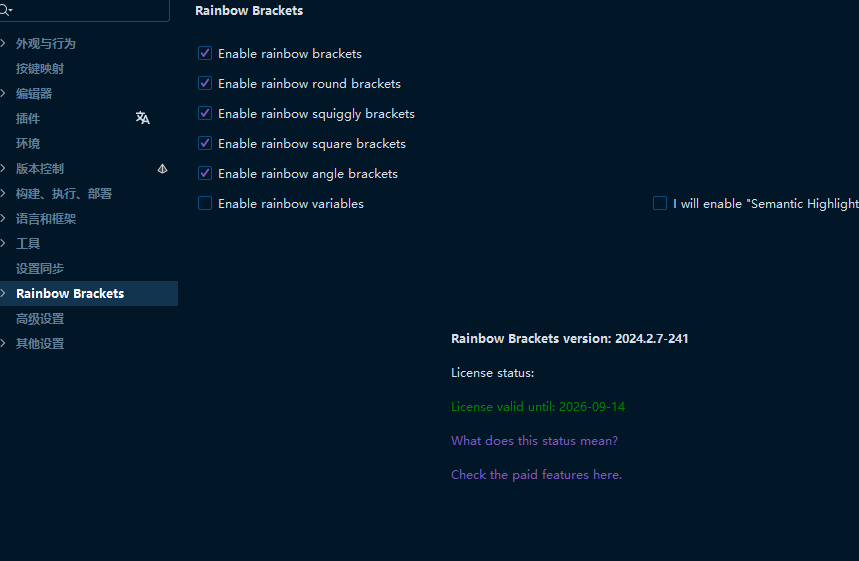Expand the 编辑器 tree node

coord(4,94)
